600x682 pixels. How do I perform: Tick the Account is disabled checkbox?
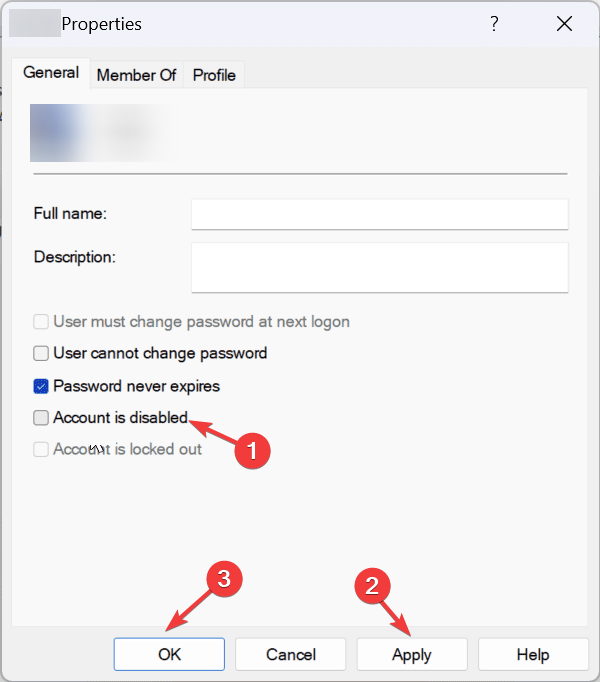pos(41,418)
